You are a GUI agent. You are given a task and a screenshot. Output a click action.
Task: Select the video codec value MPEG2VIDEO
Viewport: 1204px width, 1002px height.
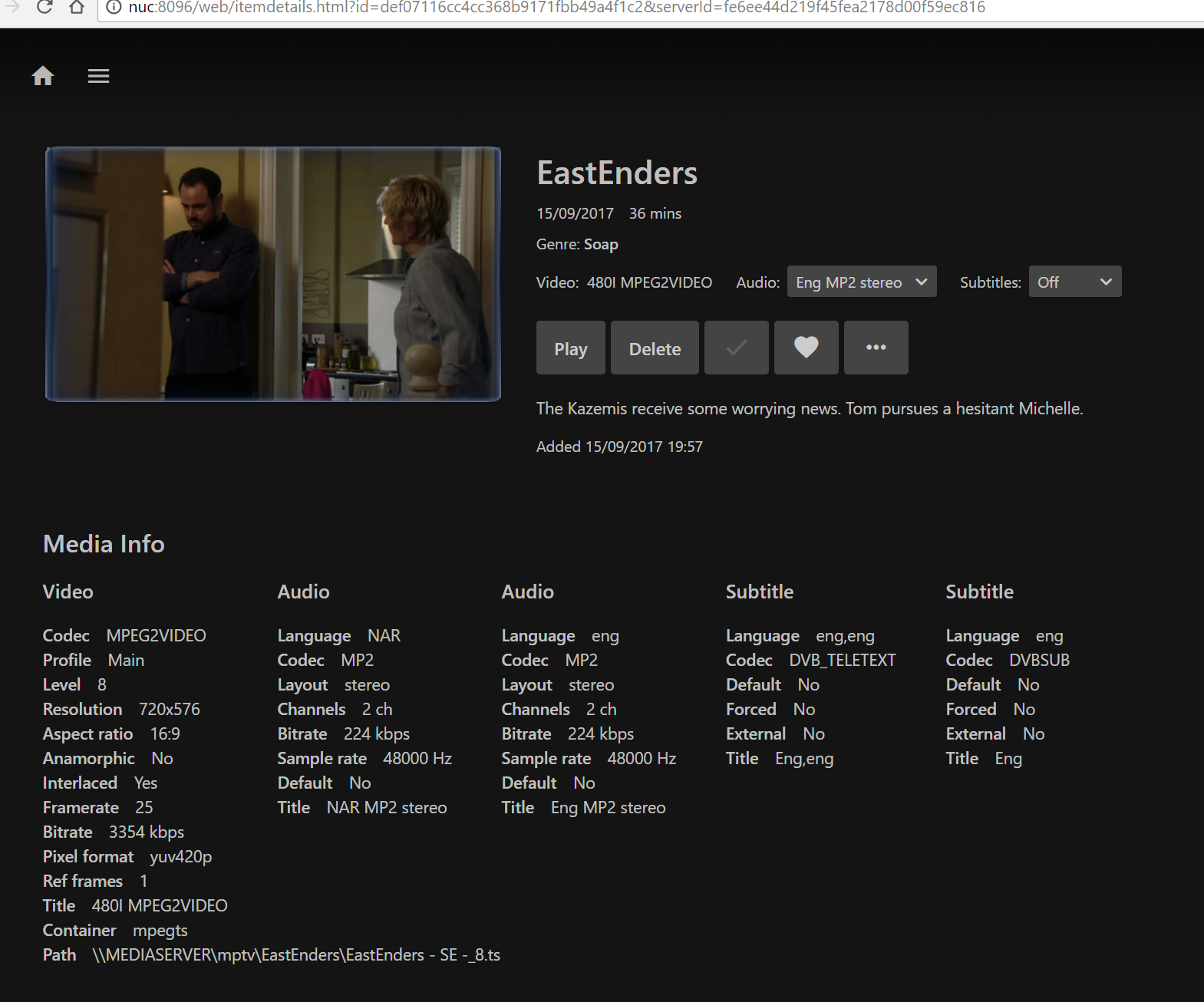coord(157,636)
